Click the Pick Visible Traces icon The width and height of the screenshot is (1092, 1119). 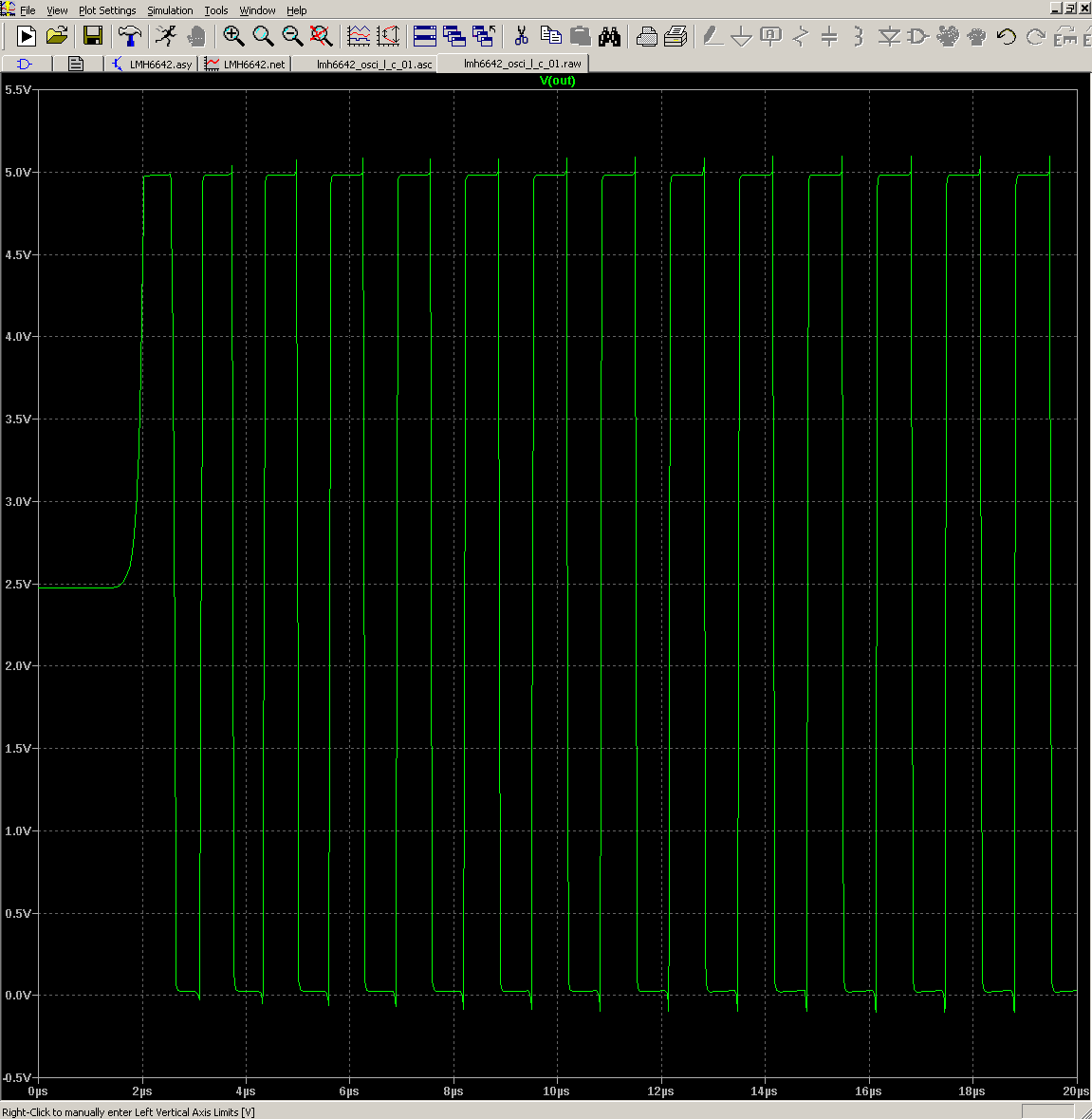(x=359, y=36)
